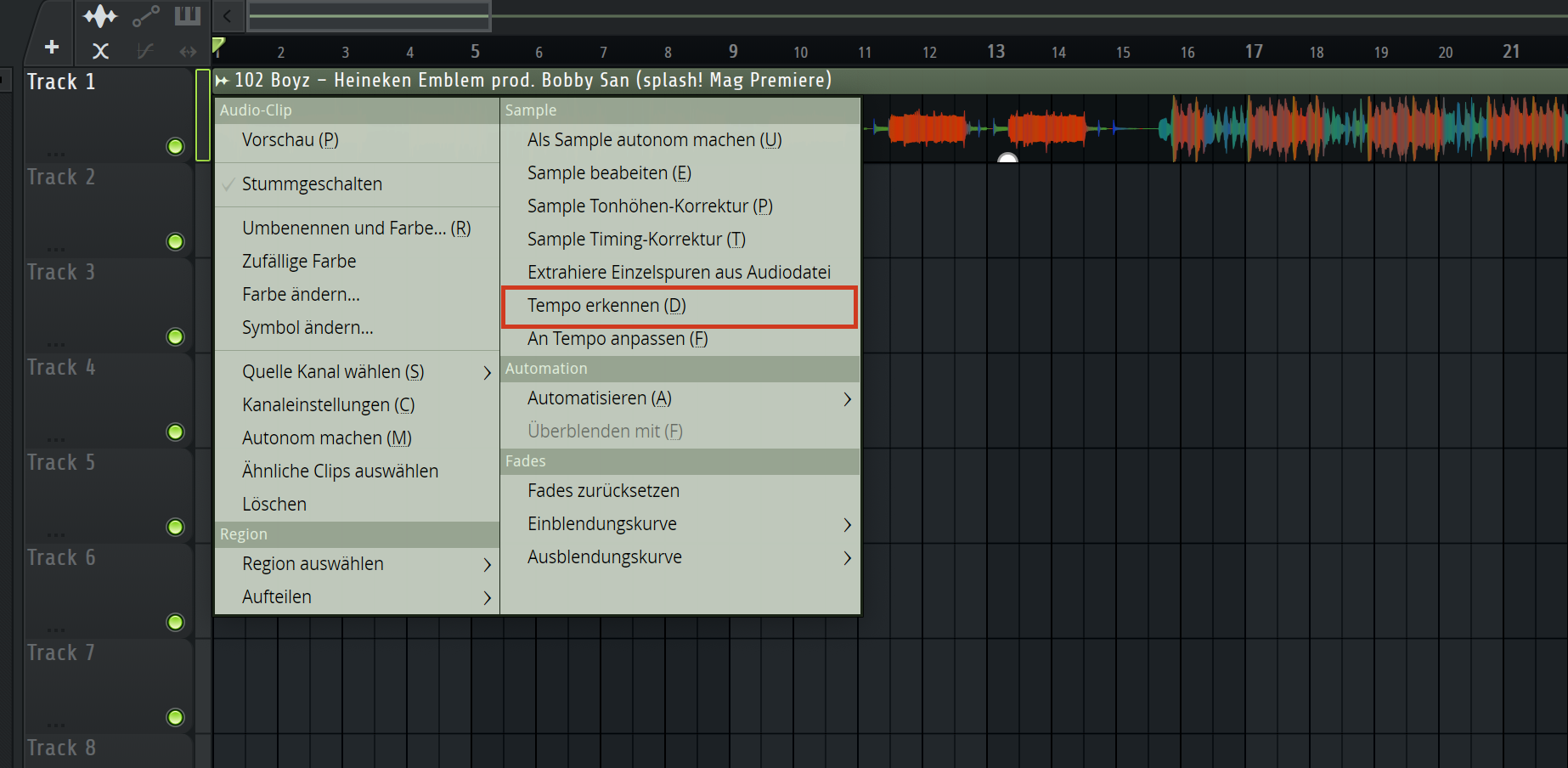Choose Als Sample autonom machen (U)
Viewport: 1568px width, 768px height.
point(680,140)
